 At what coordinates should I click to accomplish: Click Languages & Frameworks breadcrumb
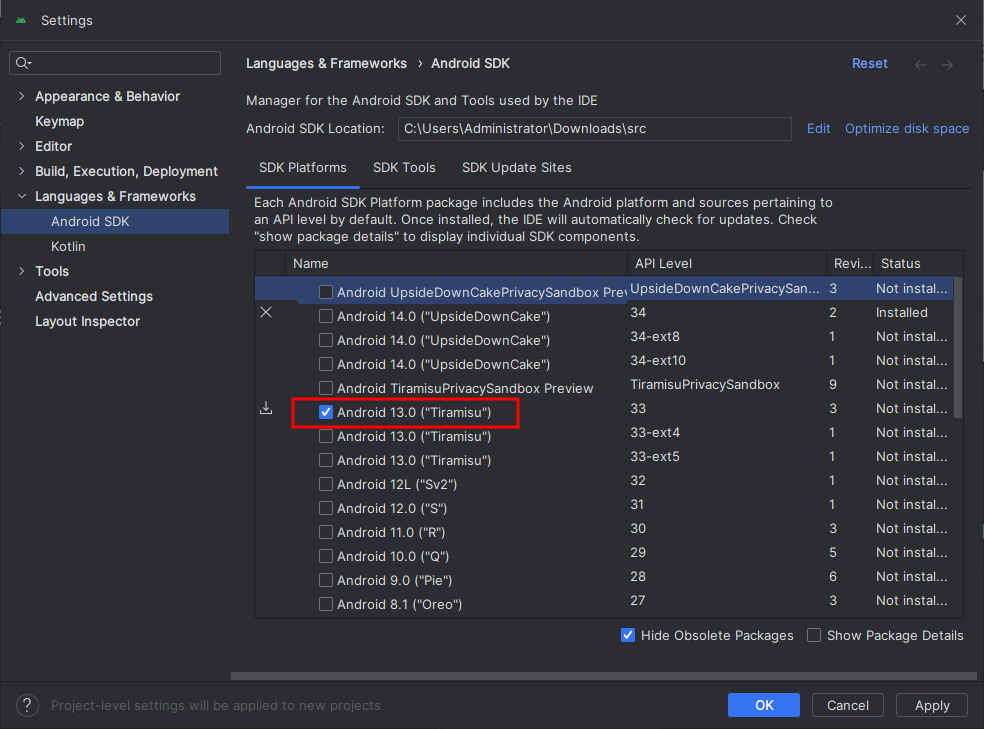326,63
